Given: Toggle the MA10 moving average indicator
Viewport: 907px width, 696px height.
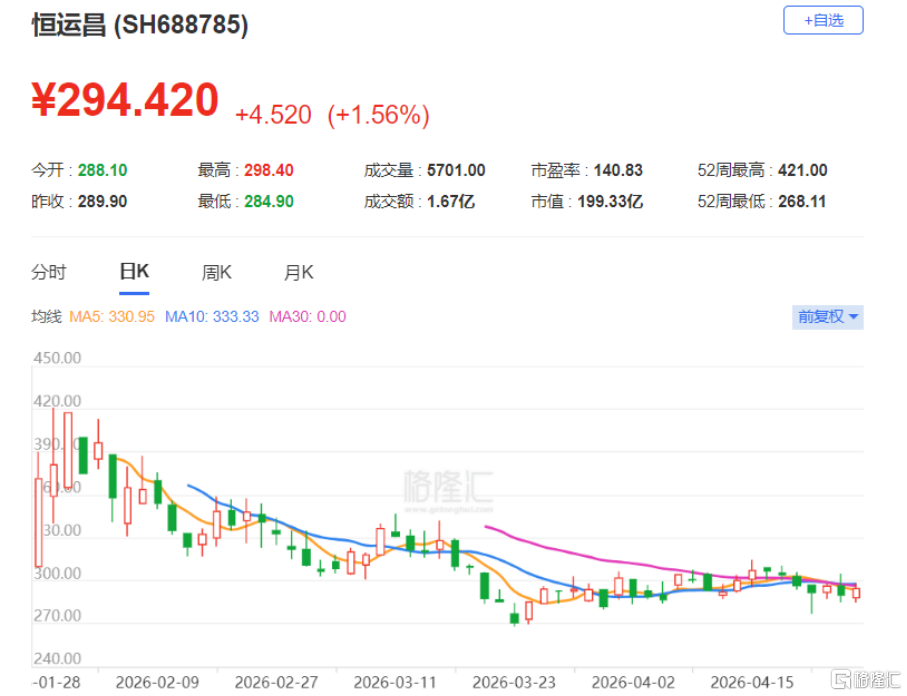Looking at the screenshot, I should tap(212, 317).
